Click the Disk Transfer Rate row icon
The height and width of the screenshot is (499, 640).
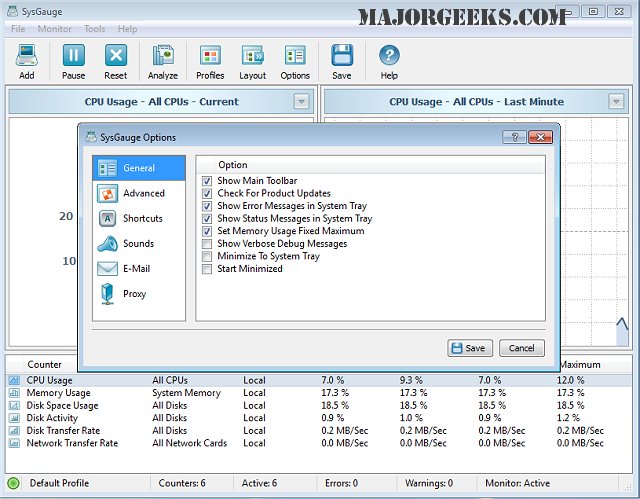point(14,430)
